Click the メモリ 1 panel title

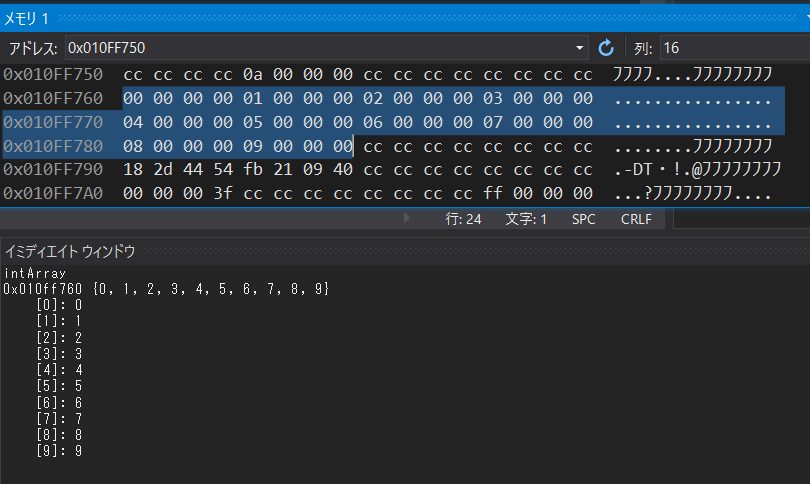(x=27, y=19)
